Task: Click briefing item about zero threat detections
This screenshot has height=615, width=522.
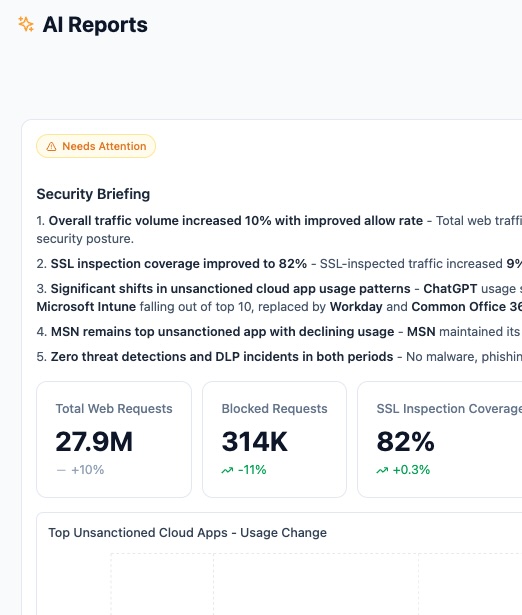Action: pos(279,357)
